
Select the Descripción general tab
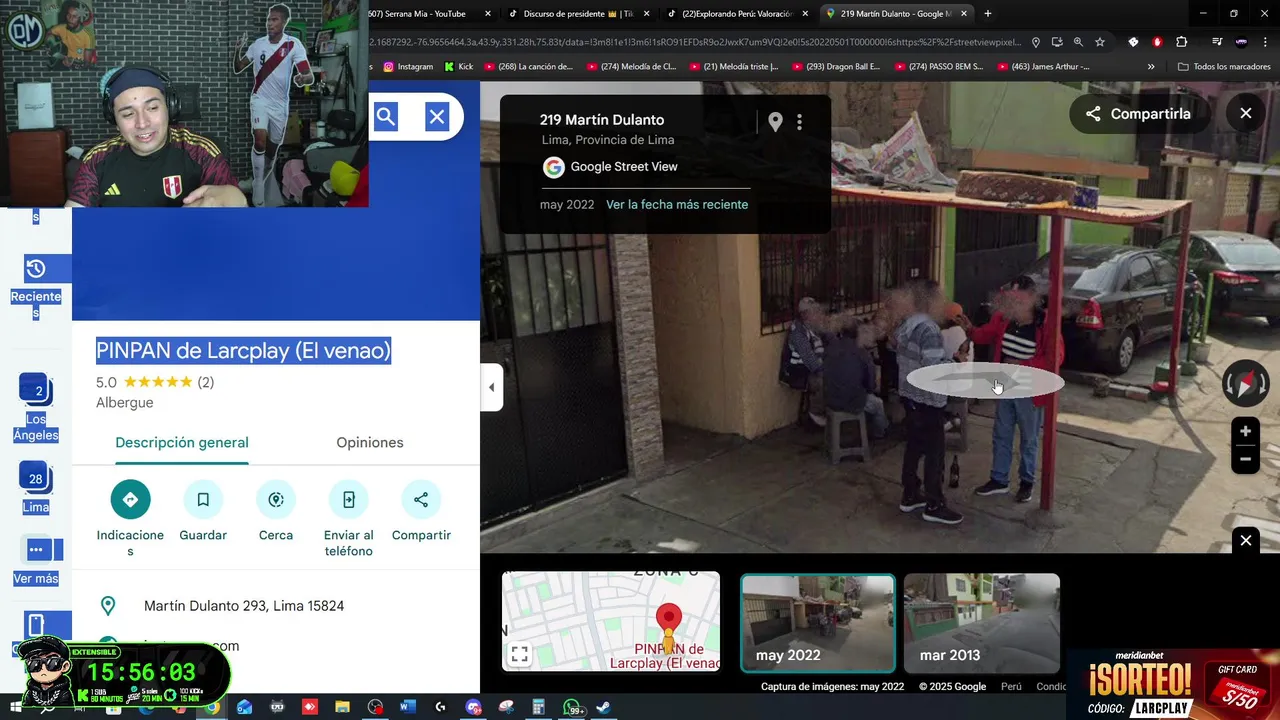click(182, 442)
